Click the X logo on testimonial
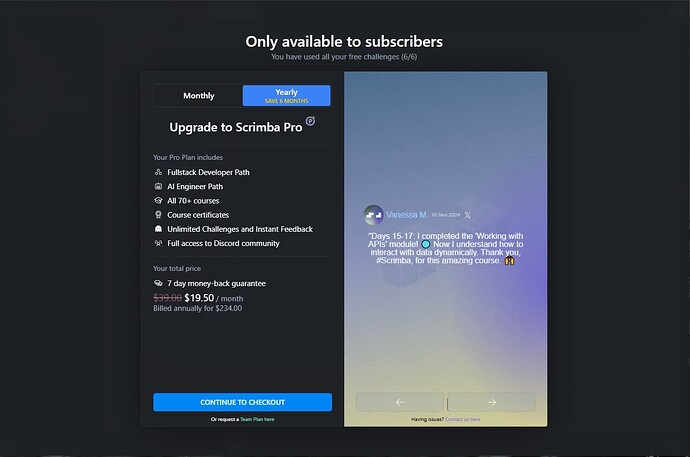The height and width of the screenshot is (457, 690). pos(467,215)
